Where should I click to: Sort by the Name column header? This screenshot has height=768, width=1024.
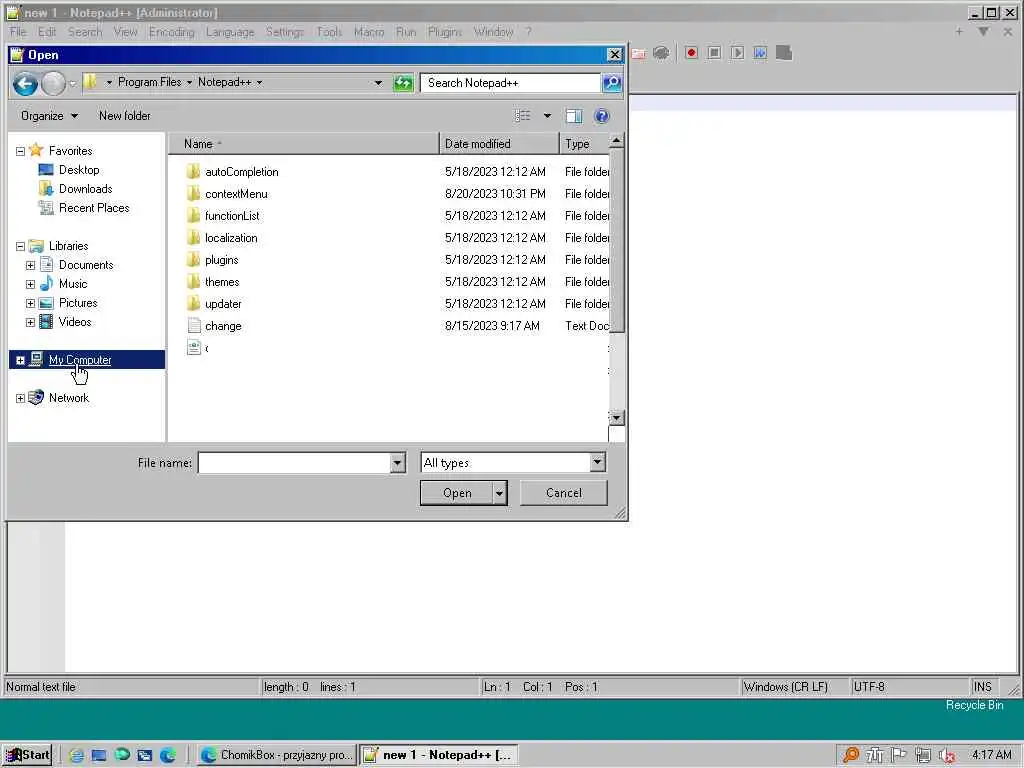click(x=304, y=144)
